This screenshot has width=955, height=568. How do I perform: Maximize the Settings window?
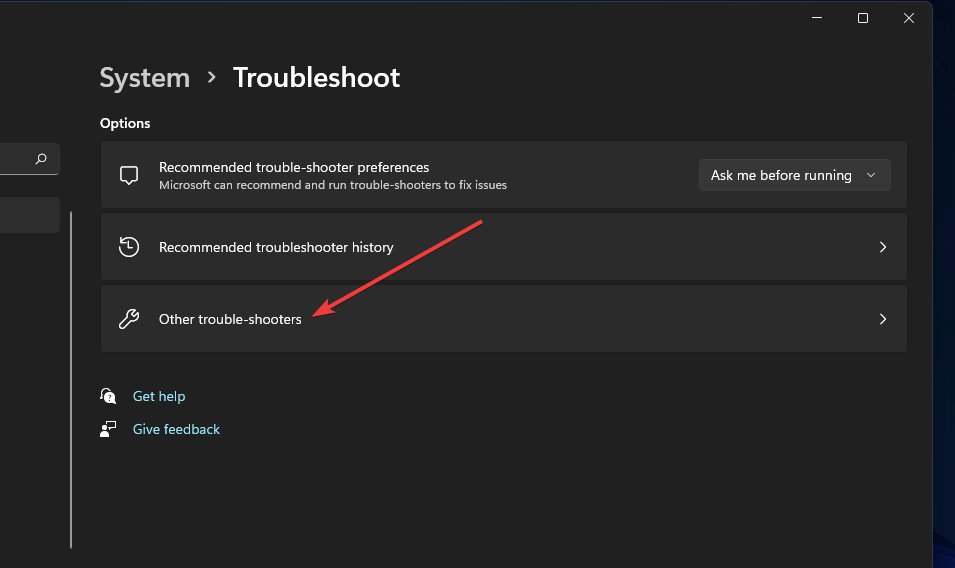(862, 18)
